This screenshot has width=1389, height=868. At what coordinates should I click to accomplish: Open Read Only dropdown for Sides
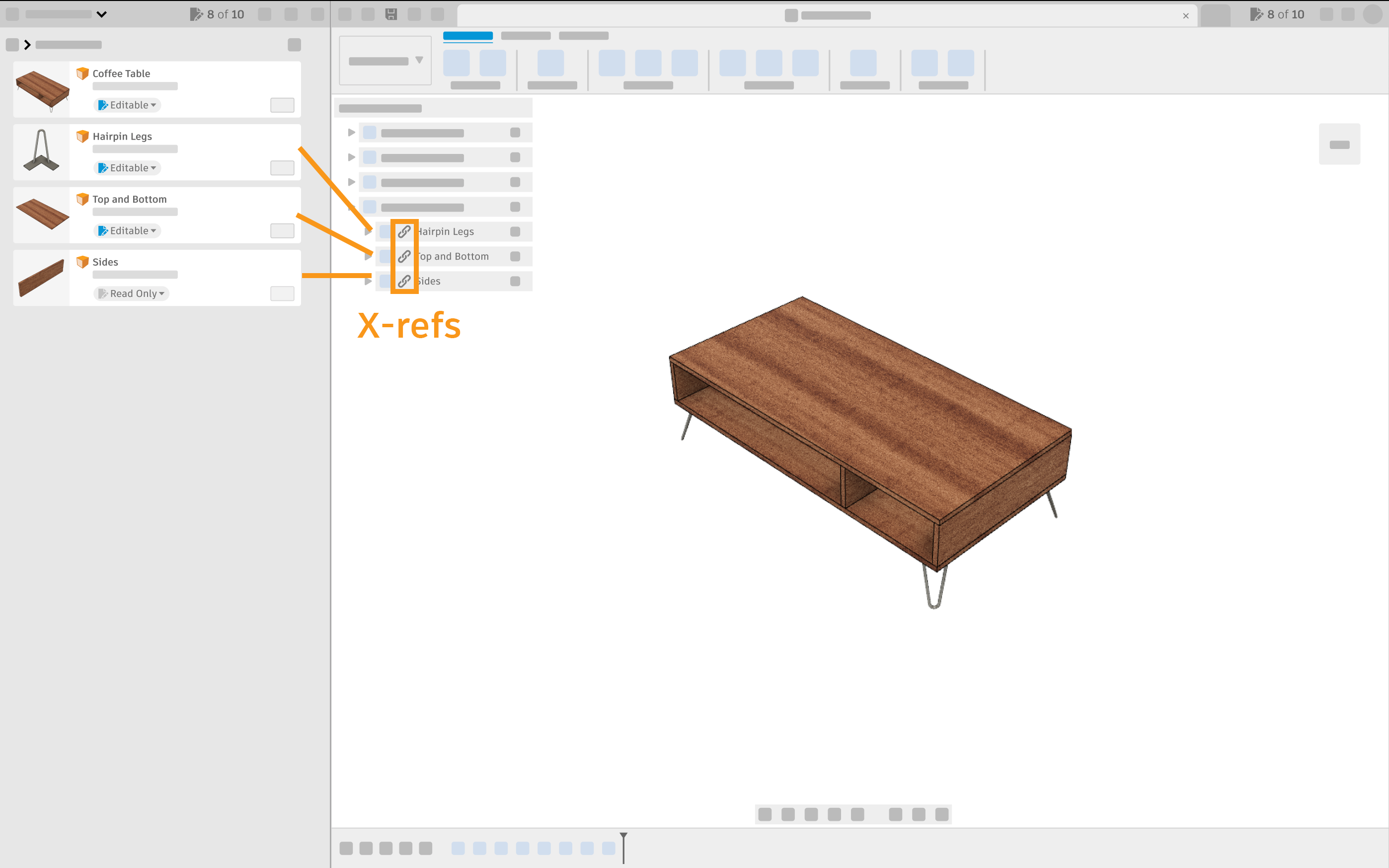132,293
